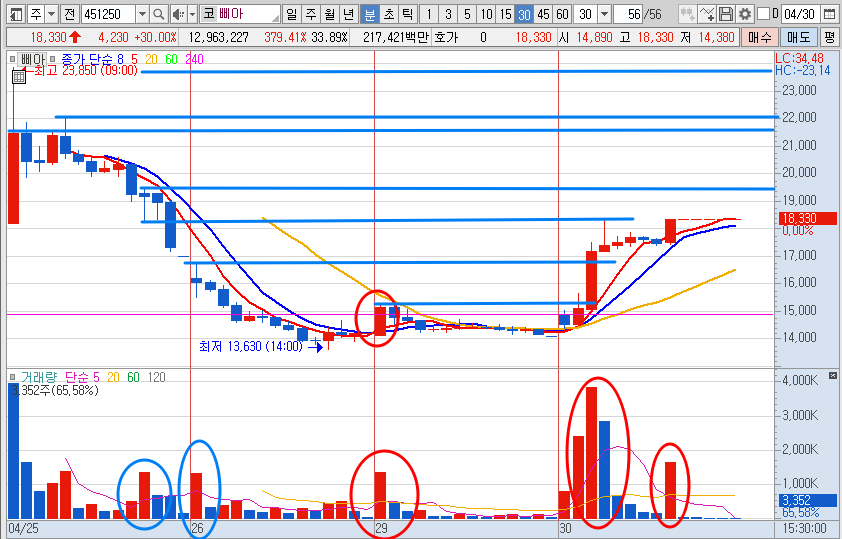The image size is (842, 539).
Task: Switch to weekly chart 주
Action: point(310,14)
